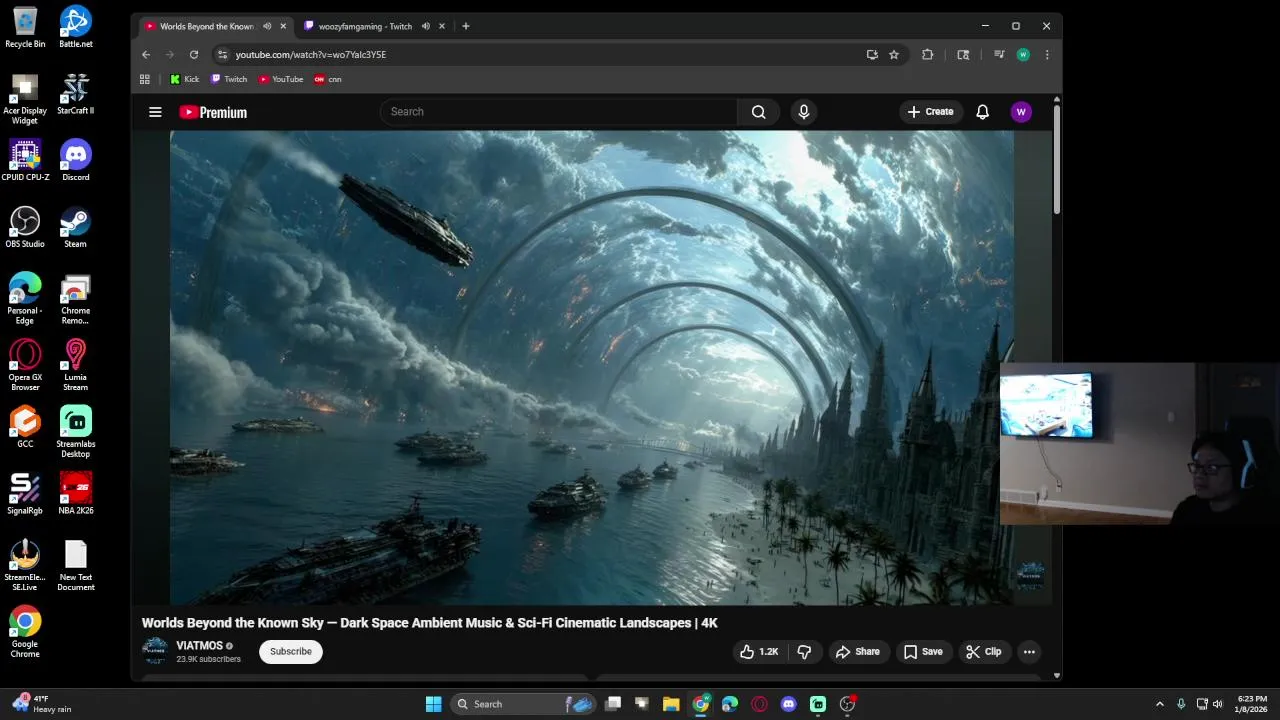This screenshot has height=720, width=1280.
Task: Open Discord desktop shortcut
Action: (76, 161)
